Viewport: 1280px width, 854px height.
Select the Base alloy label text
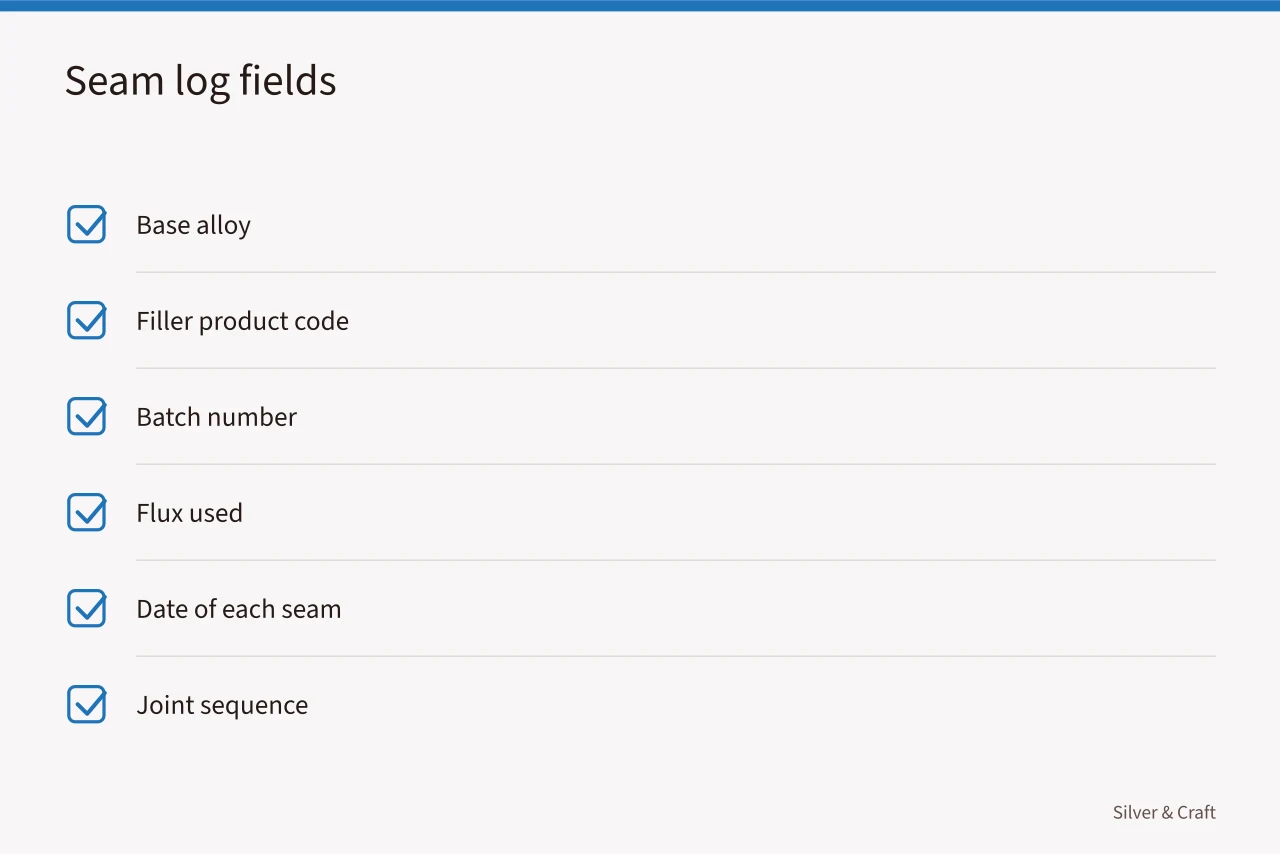coord(193,226)
